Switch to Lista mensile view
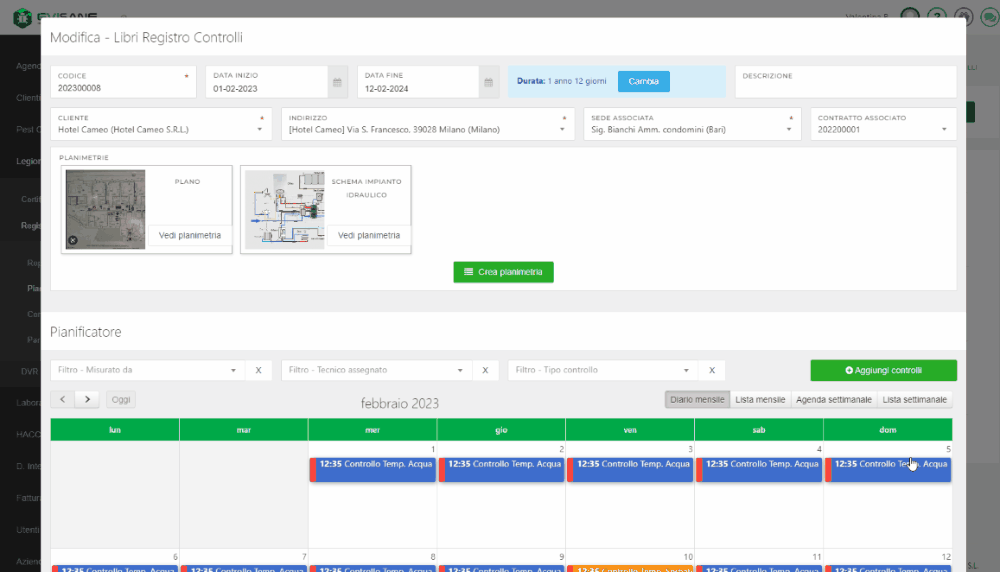The image size is (1000, 572). 759,400
